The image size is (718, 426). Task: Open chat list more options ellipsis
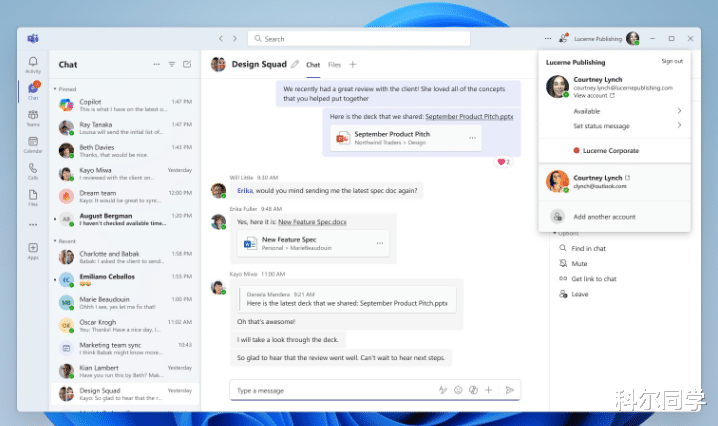pyautogui.click(x=157, y=64)
